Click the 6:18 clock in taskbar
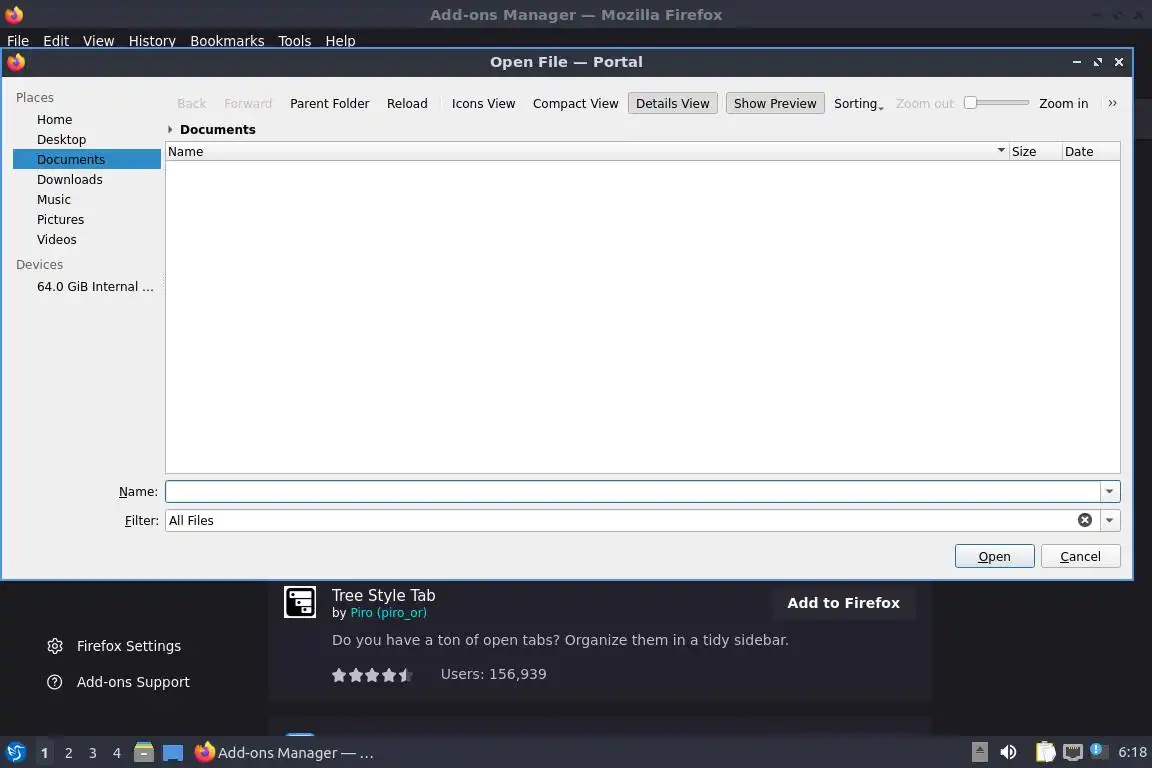 click(1132, 752)
